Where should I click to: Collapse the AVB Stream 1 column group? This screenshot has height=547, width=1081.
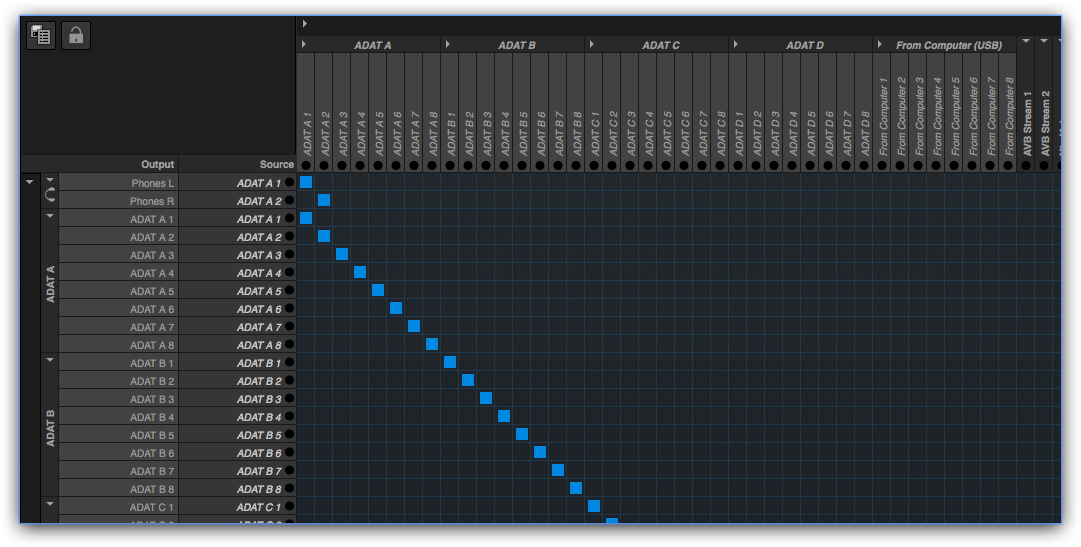1026,42
